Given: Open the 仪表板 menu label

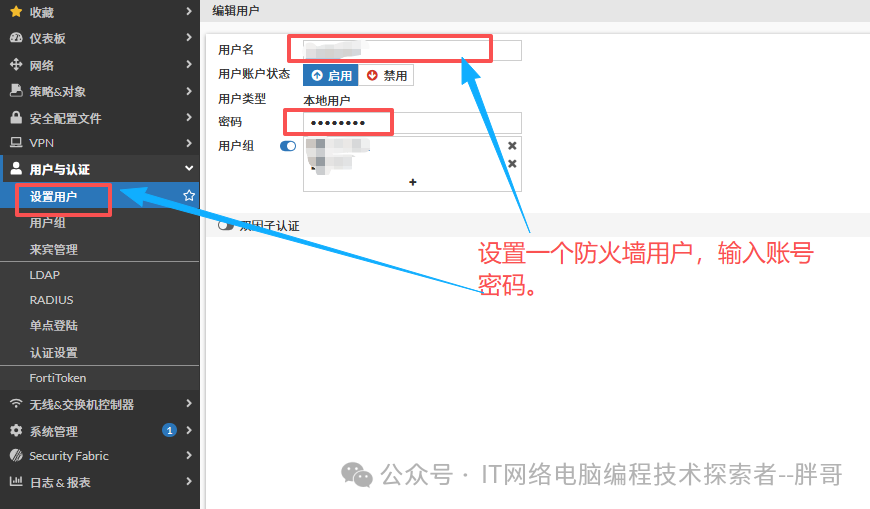Looking at the screenshot, I should [48, 38].
